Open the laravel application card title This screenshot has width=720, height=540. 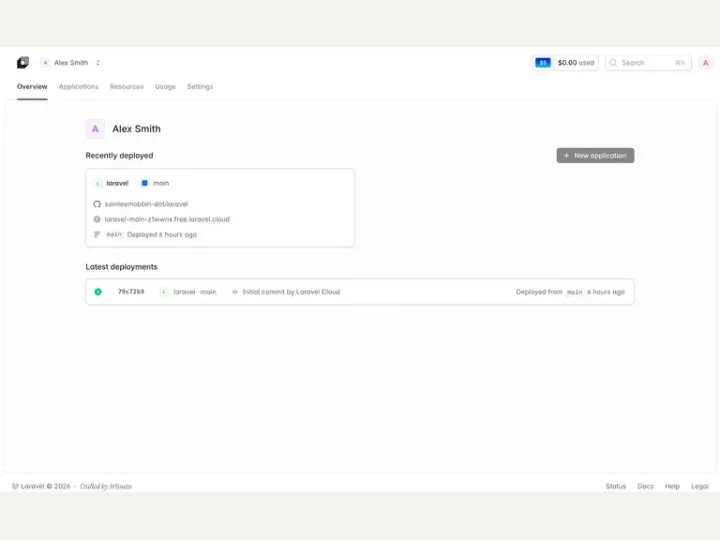(x=118, y=183)
